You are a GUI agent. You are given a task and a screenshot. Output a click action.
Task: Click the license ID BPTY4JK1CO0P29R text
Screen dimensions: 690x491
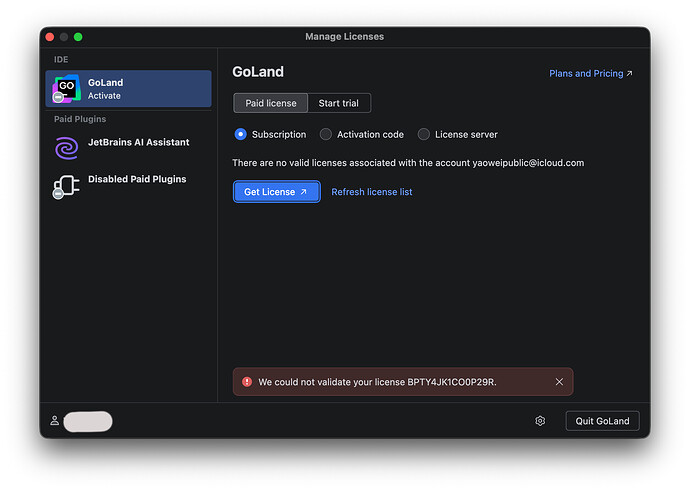click(451, 382)
